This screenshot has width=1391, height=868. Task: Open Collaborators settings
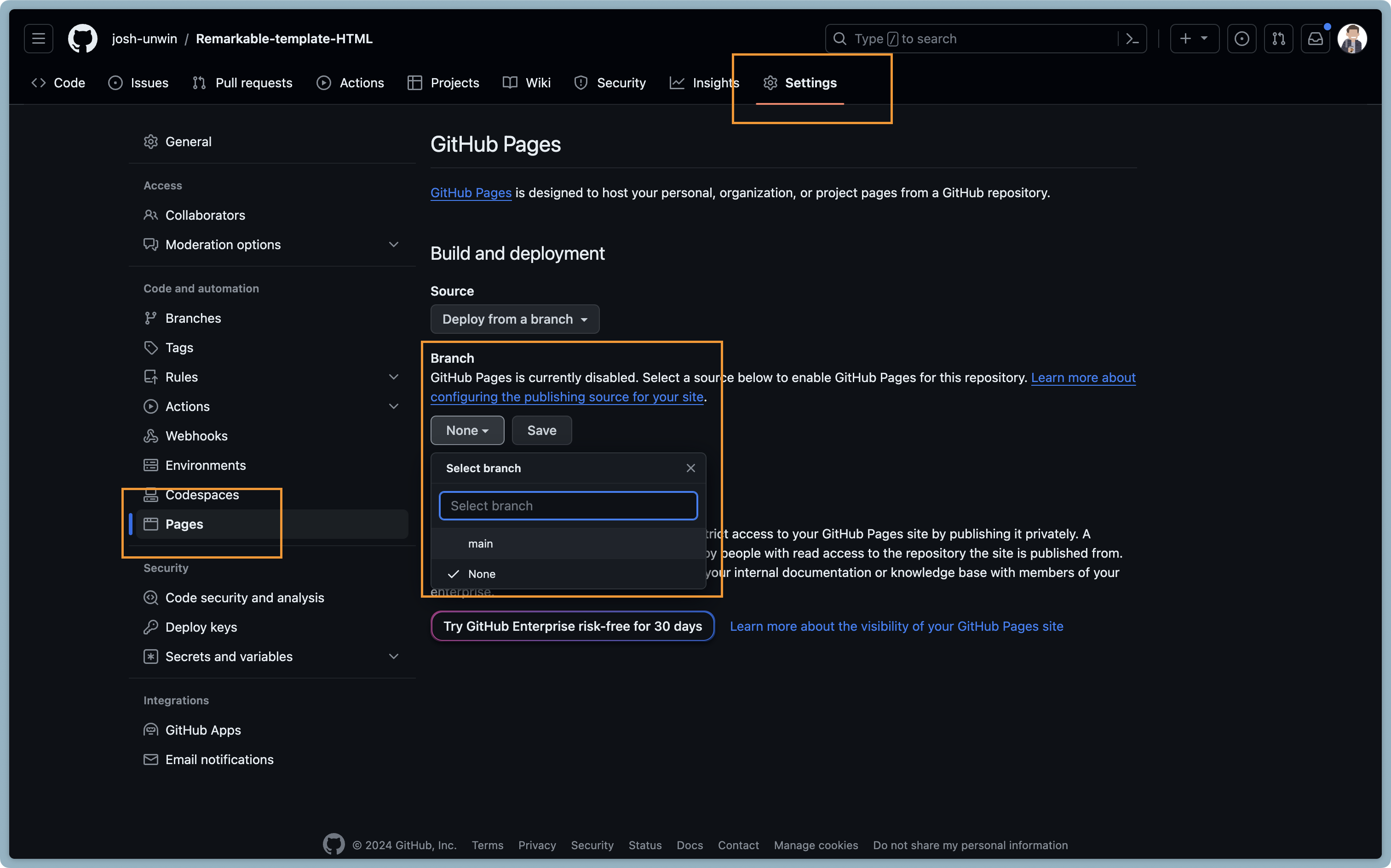click(x=272, y=215)
